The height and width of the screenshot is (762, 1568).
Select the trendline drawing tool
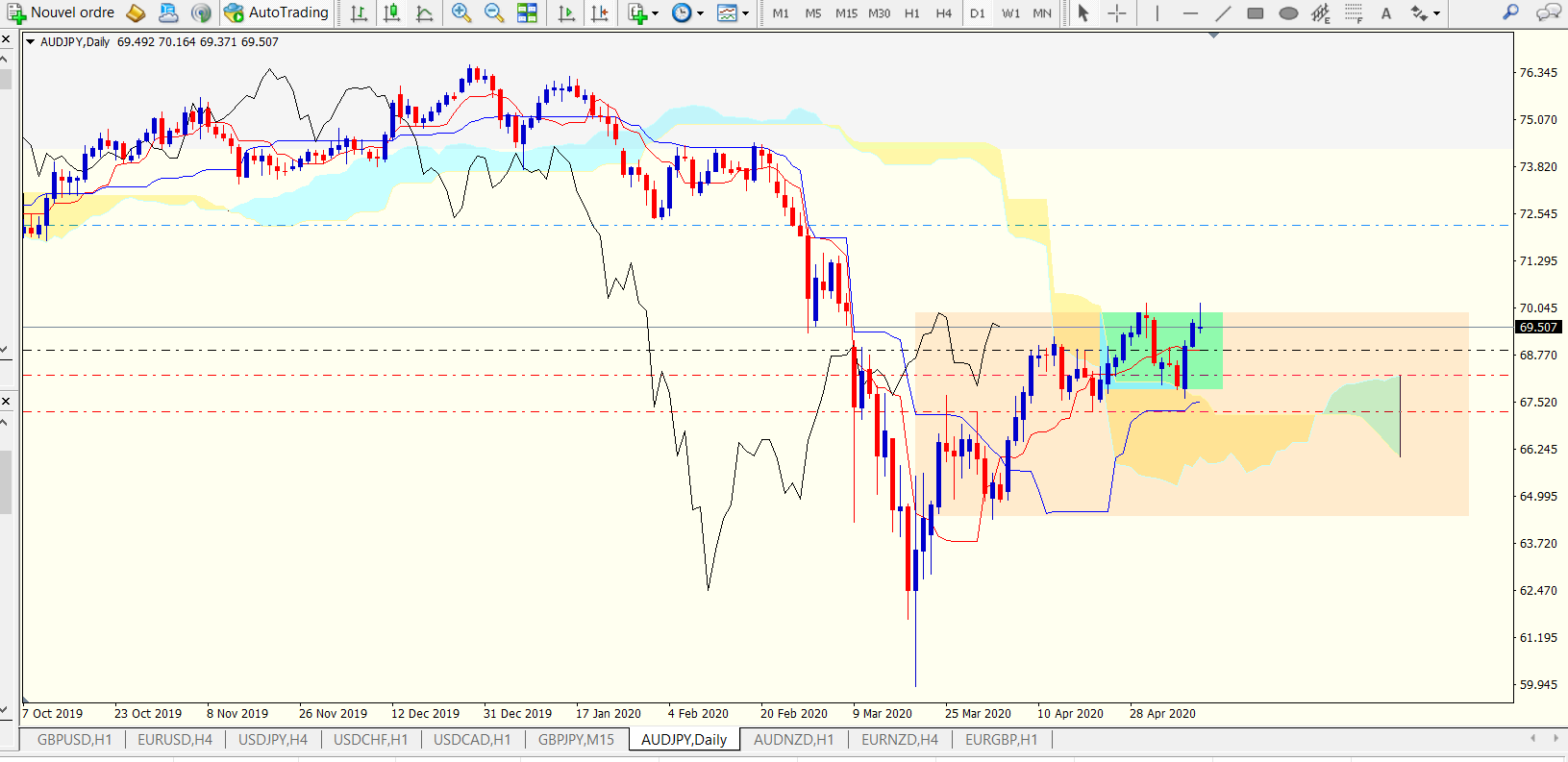[1223, 13]
